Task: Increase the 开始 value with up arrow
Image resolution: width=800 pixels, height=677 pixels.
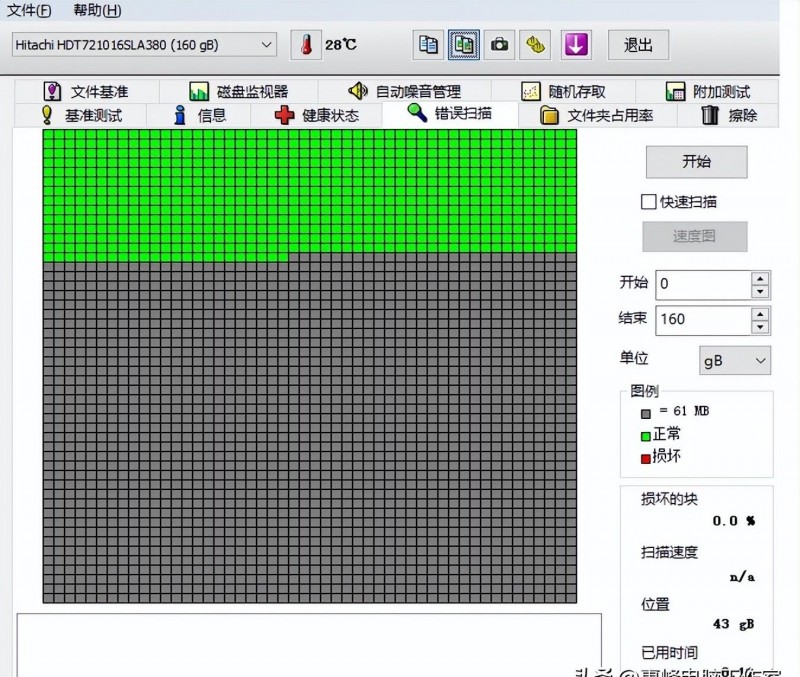Action: tap(760, 278)
